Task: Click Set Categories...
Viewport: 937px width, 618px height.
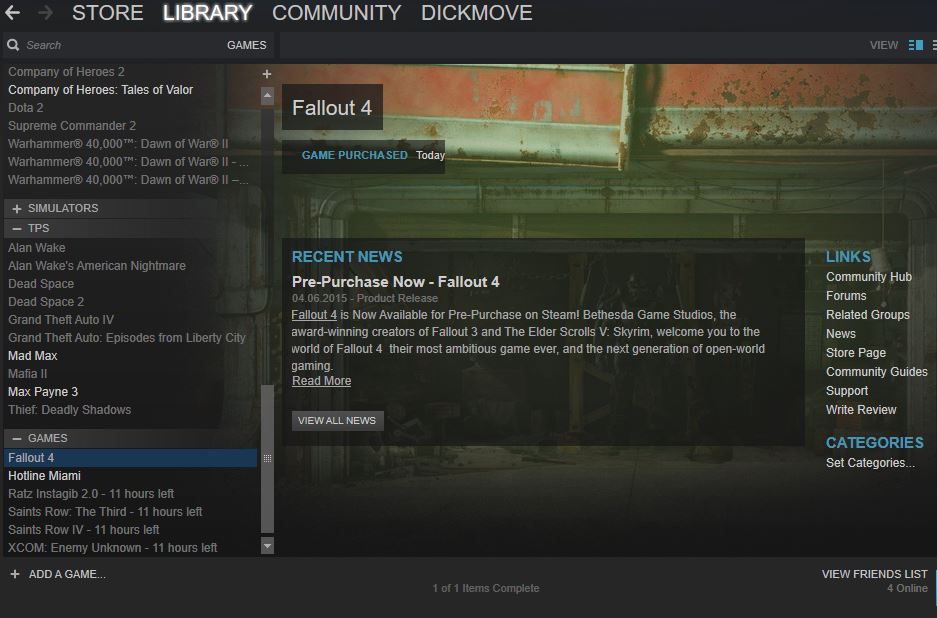Action: [x=870, y=463]
